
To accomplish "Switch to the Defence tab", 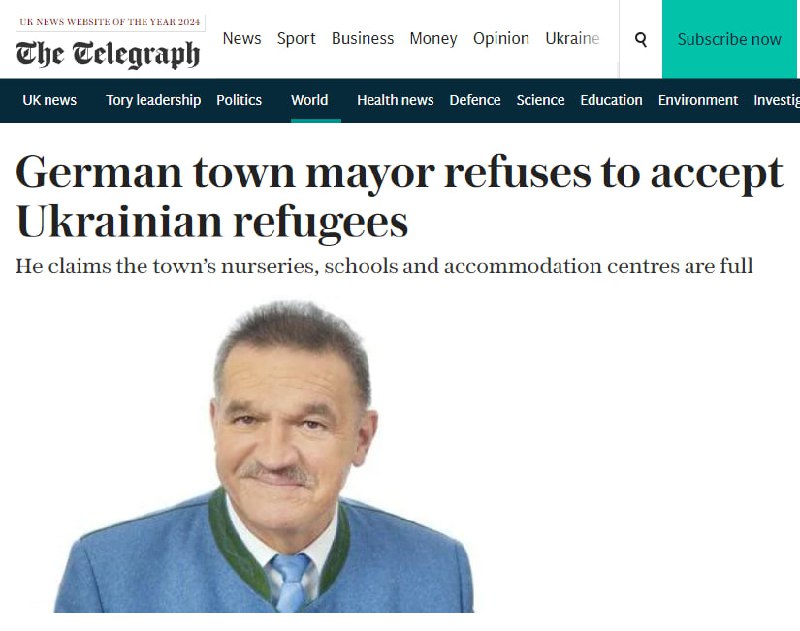I will pos(474,100).
